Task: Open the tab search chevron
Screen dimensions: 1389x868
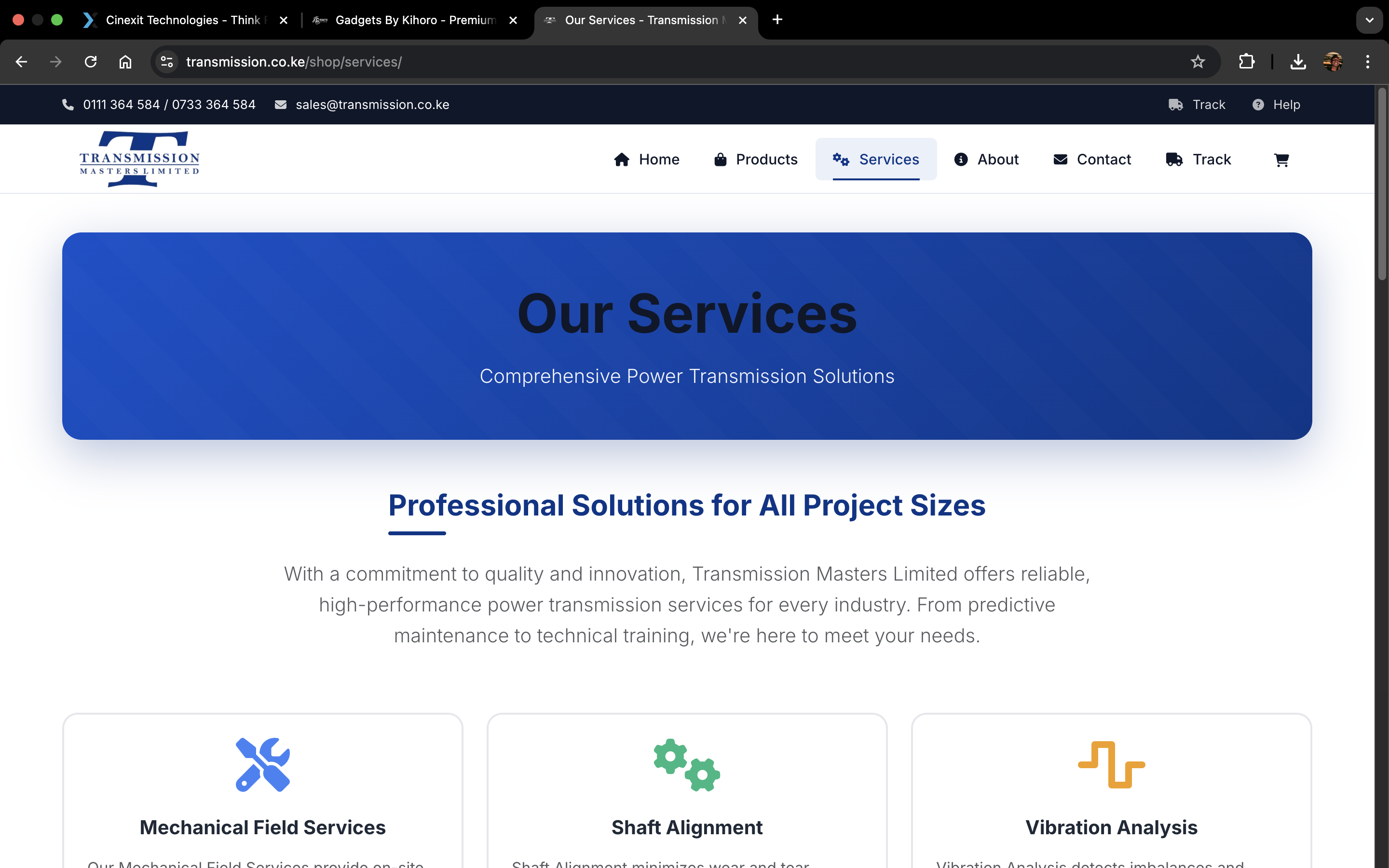Action: [1370, 20]
